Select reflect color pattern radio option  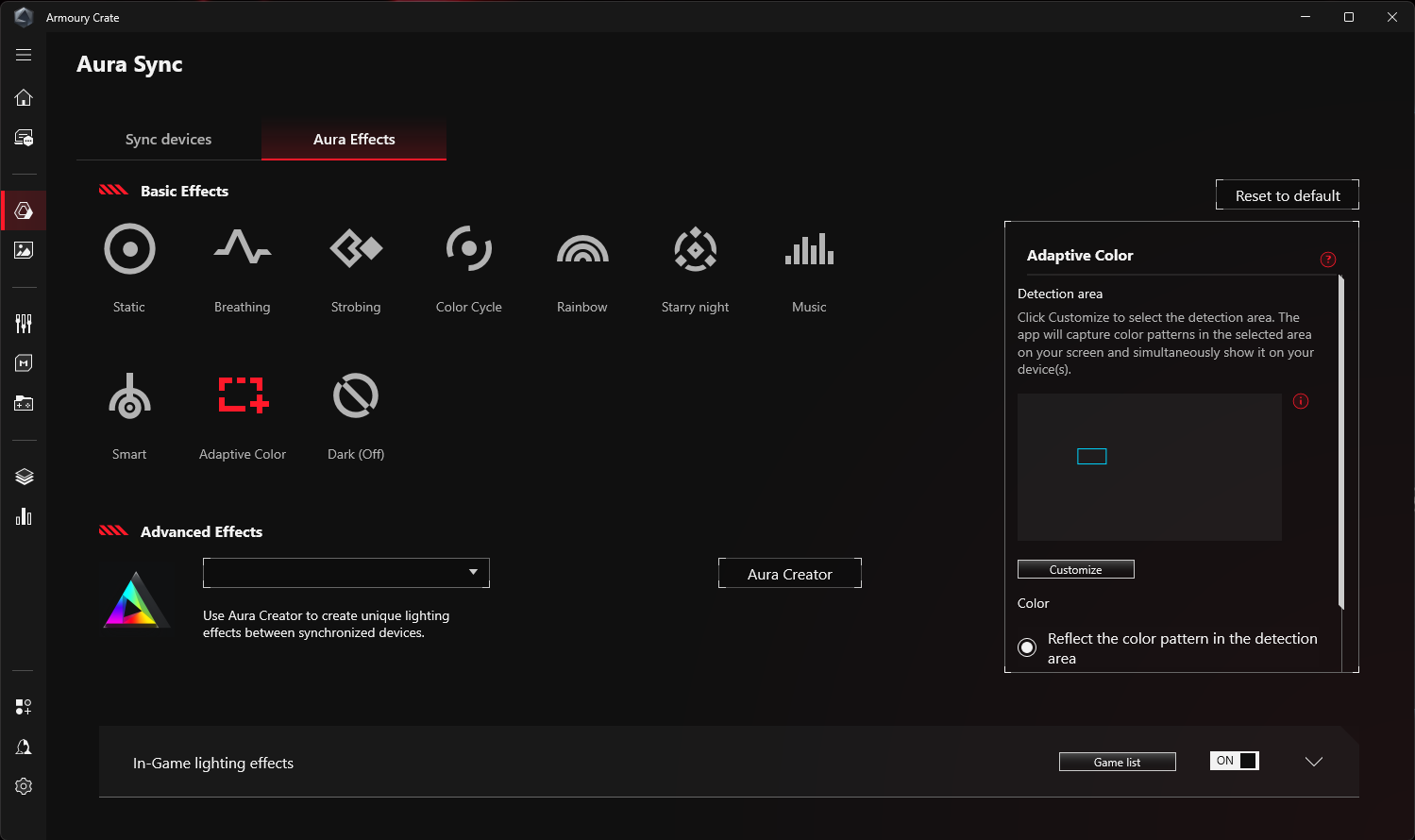click(x=1027, y=647)
